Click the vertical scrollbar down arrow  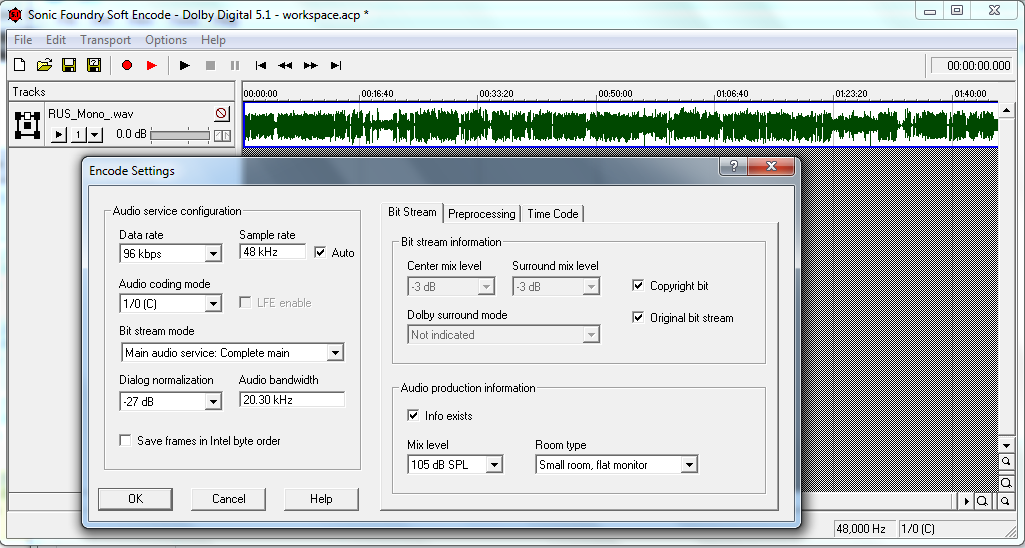(1006, 445)
